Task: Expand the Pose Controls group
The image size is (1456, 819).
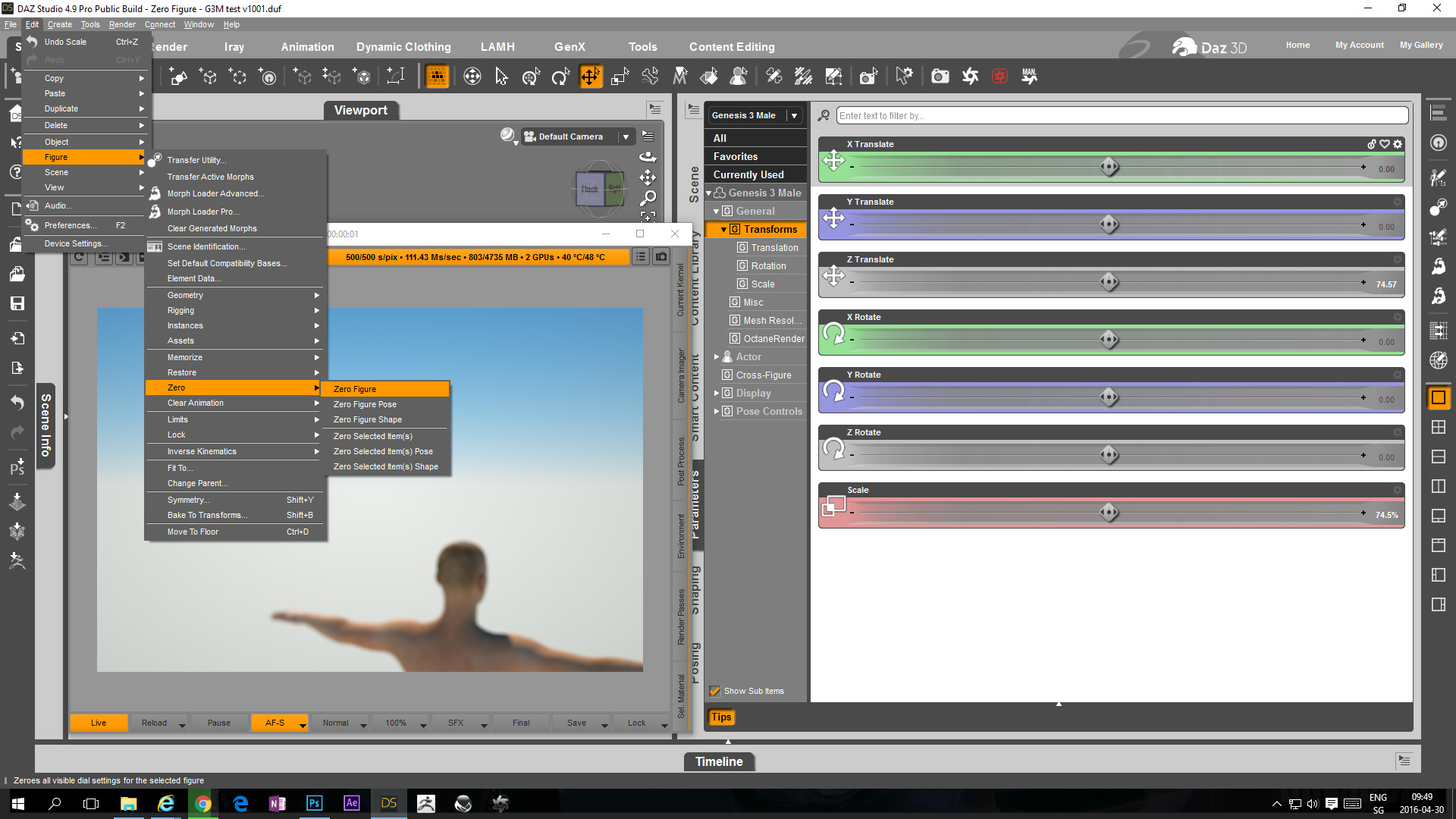Action: pos(717,412)
